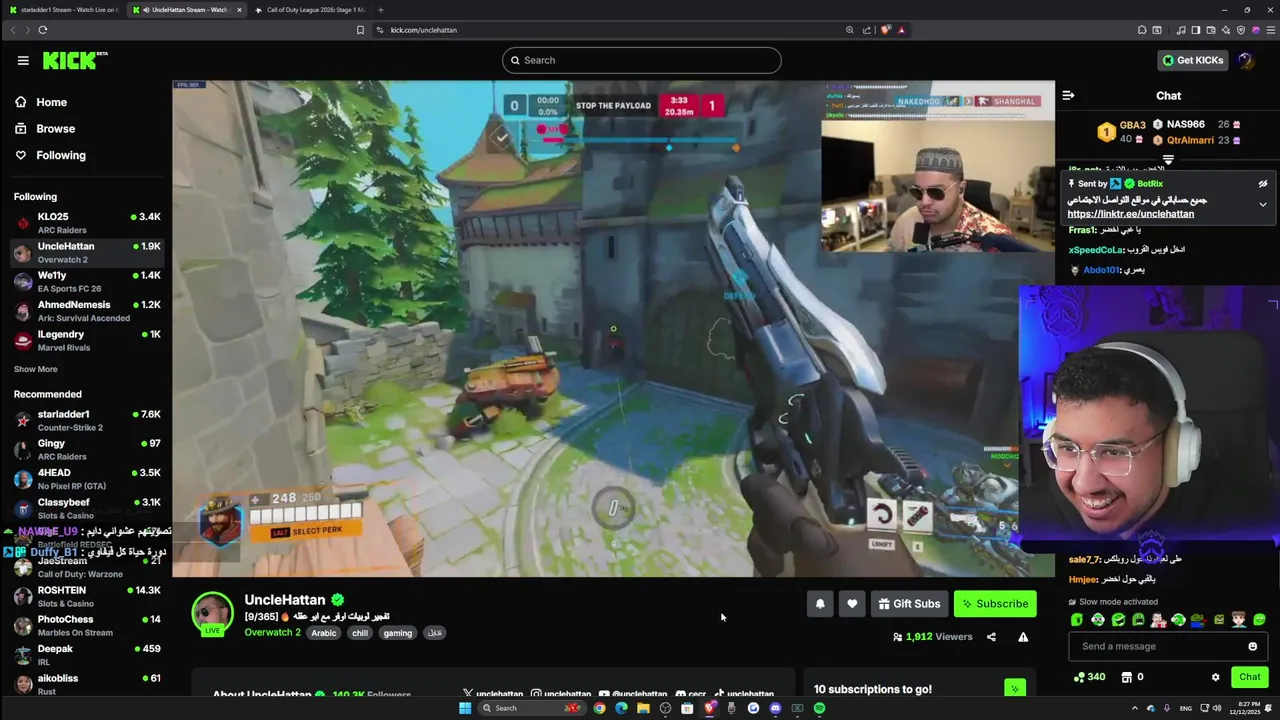1280x720 pixels.
Task: Open Spotify from taskbar
Action: click(x=819, y=708)
